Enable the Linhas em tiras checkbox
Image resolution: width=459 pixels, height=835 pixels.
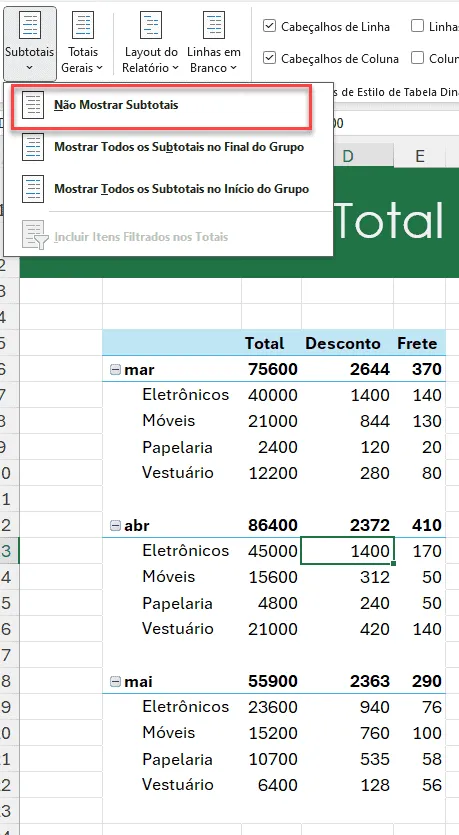417,26
